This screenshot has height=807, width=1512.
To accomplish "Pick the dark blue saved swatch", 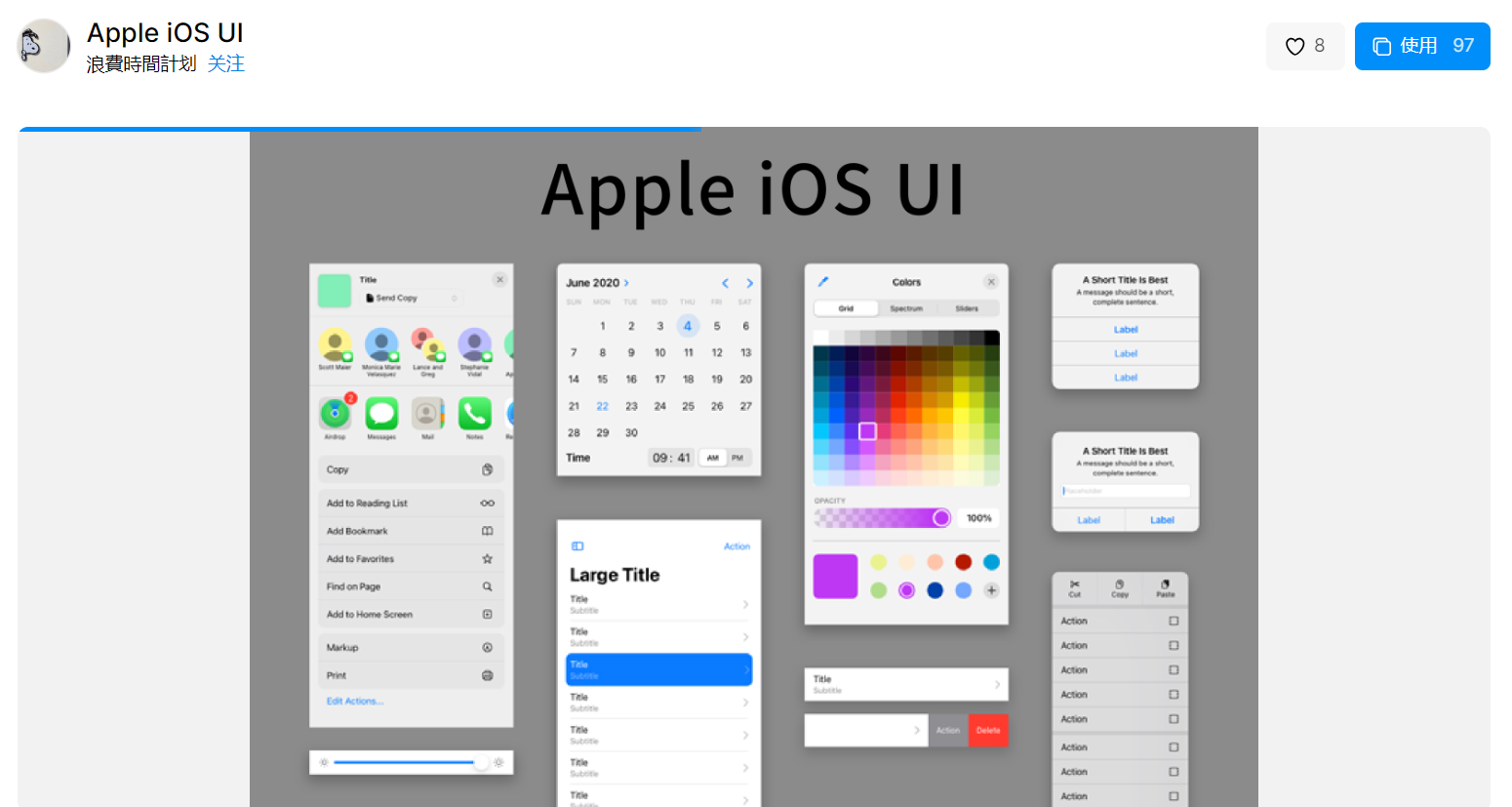I will click(935, 590).
